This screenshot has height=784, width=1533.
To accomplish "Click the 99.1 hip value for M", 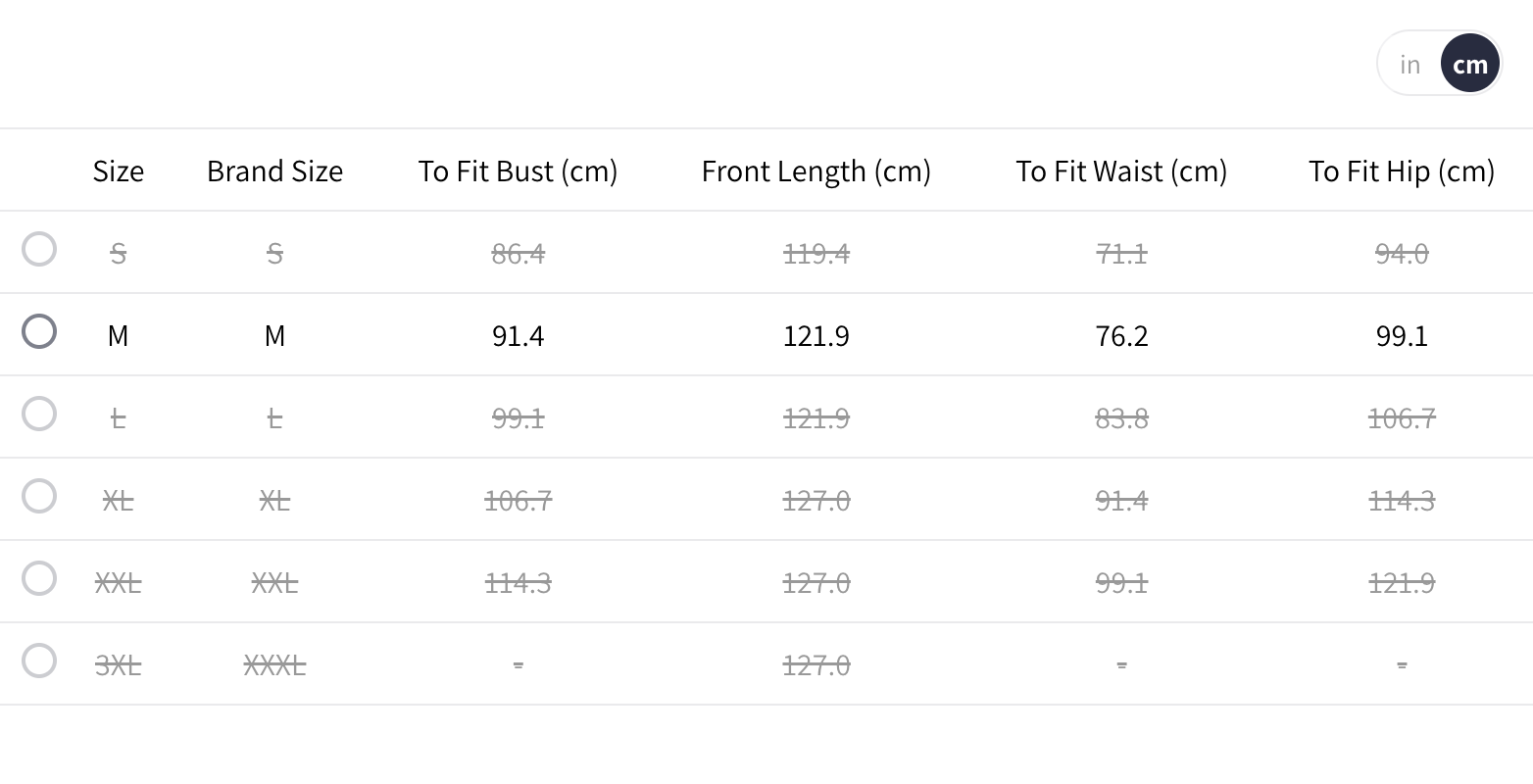I will pyautogui.click(x=1401, y=336).
